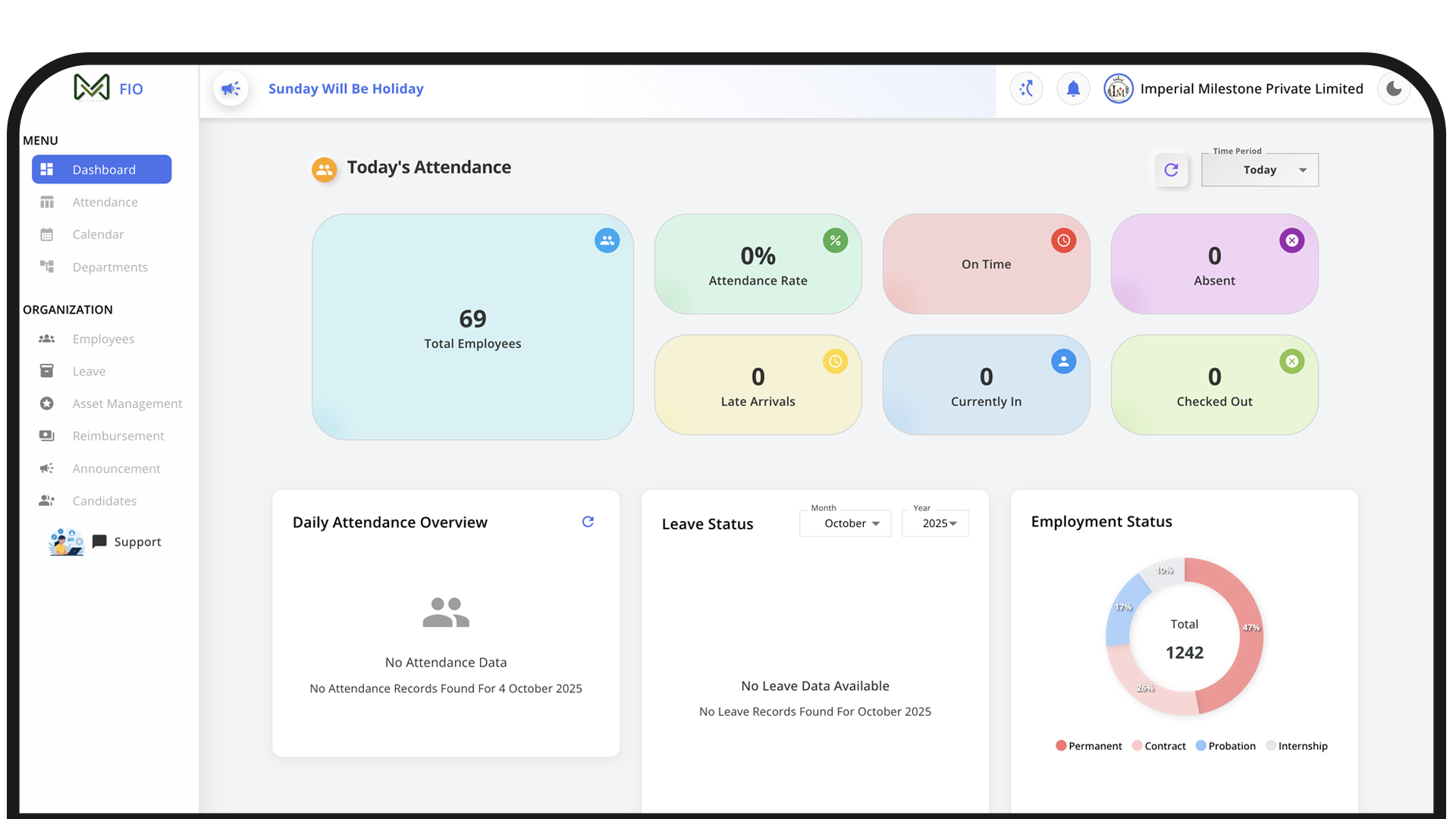
Task: Refresh the Daily Attendance Overview card
Action: 588,522
